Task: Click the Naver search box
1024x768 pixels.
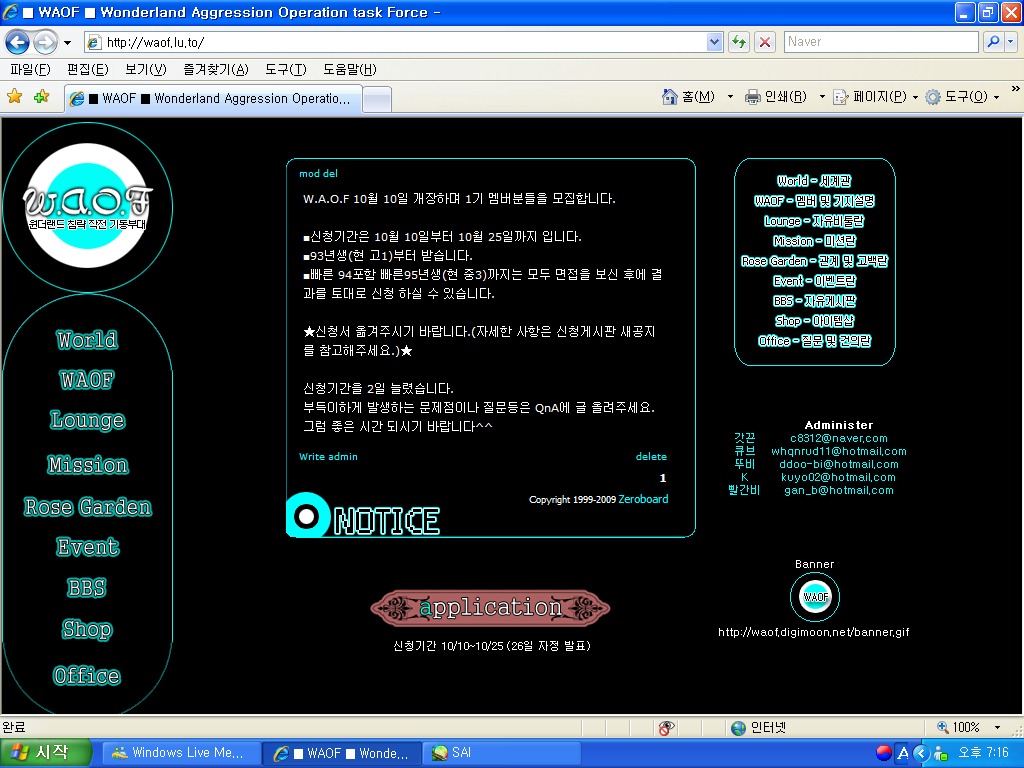Action: 881,42
